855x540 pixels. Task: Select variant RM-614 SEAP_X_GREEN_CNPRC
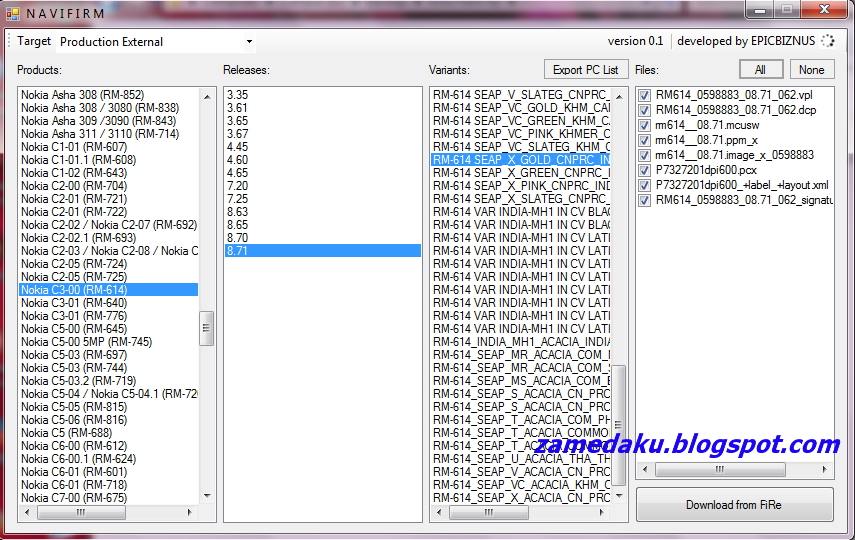[x=521, y=173]
